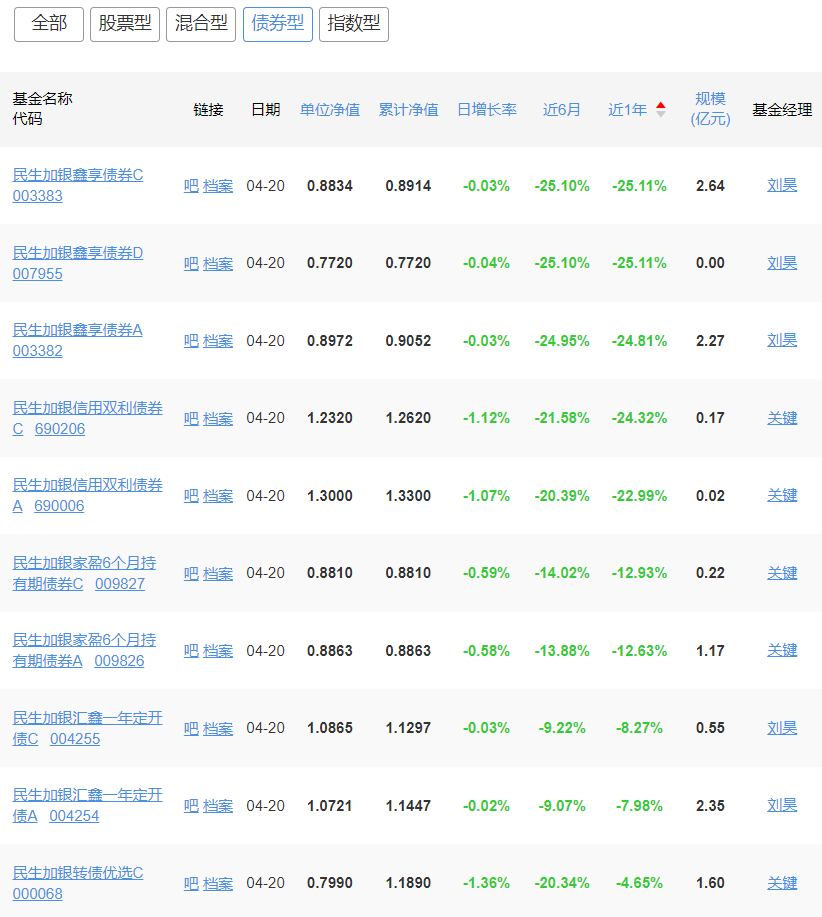The height and width of the screenshot is (917, 822).
Task: Open manager 刘昊 for fund 007955
Action: coord(782,263)
